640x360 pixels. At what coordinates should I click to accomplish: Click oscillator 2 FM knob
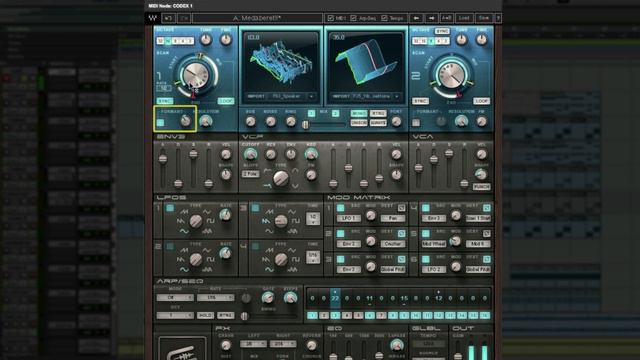pyautogui.click(x=482, y=121)
